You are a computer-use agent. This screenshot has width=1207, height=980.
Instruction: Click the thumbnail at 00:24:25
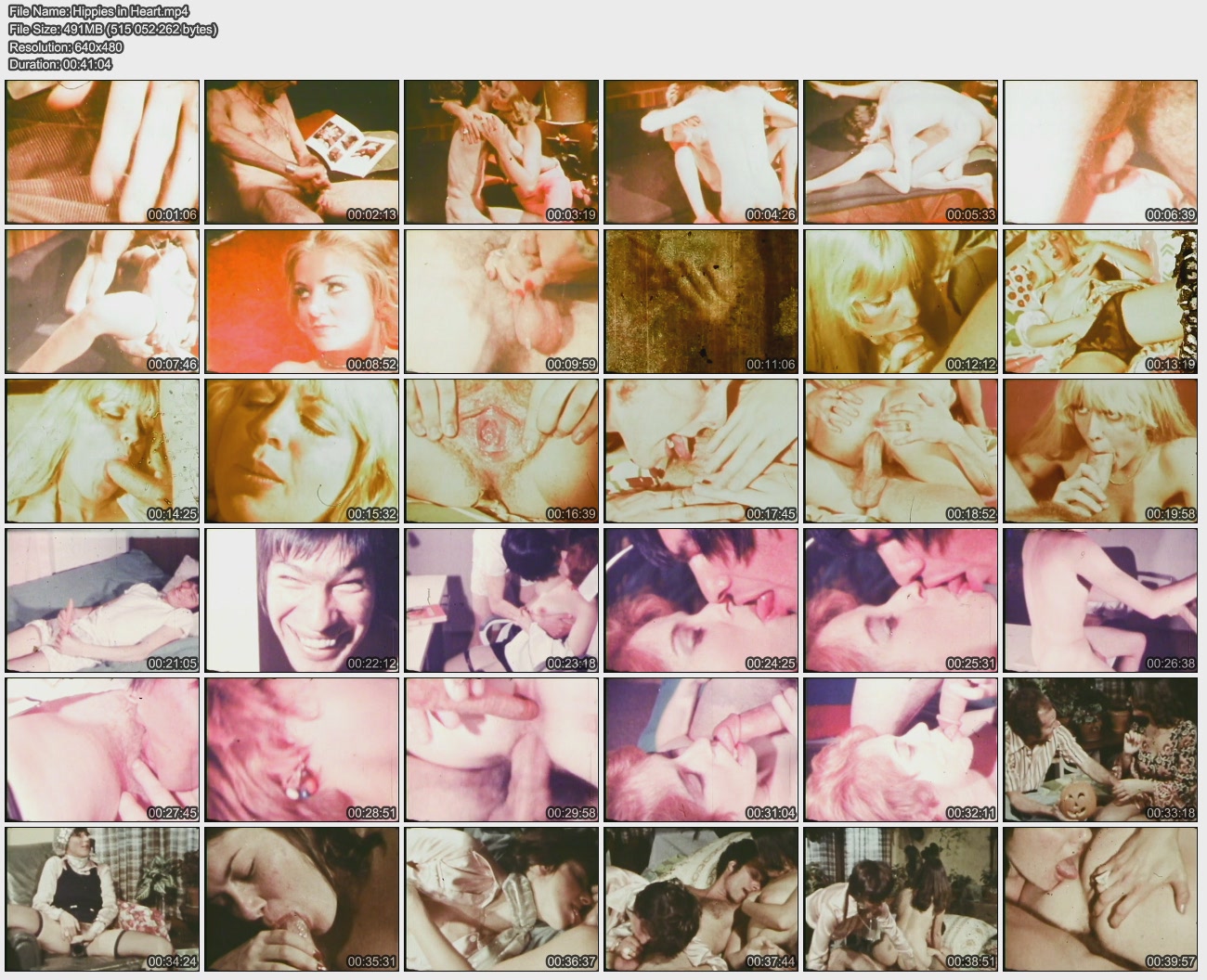click(x=701, y=600)
